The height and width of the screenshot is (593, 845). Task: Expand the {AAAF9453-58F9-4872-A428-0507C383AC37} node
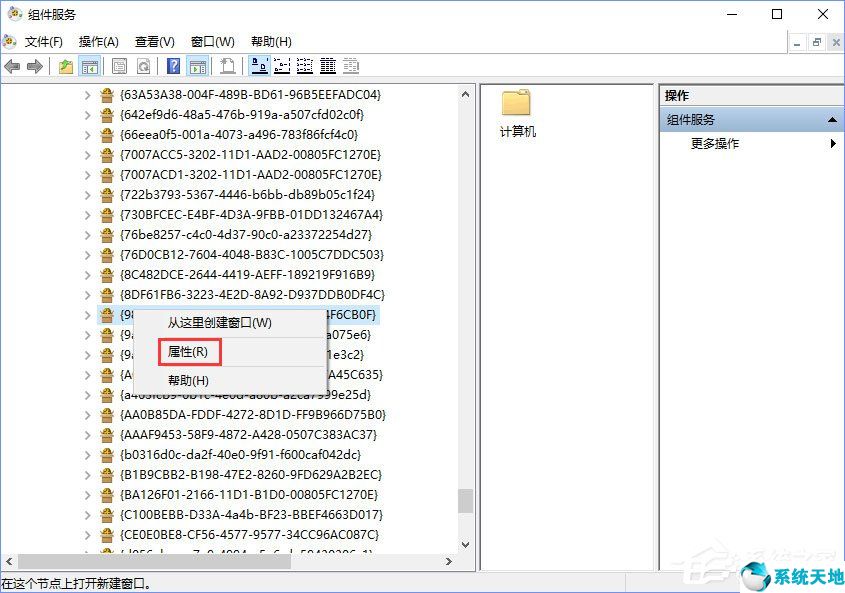point(87,435)
